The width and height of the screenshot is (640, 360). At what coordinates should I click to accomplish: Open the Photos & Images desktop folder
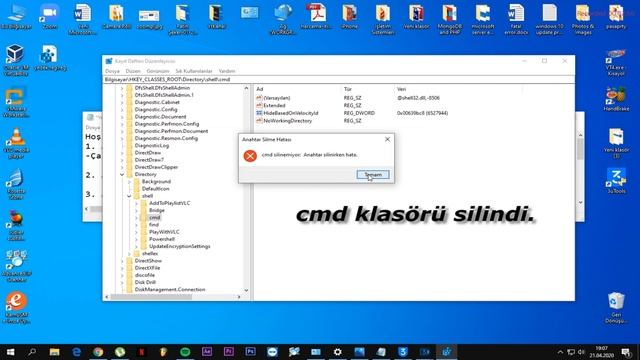pos(583,19)
